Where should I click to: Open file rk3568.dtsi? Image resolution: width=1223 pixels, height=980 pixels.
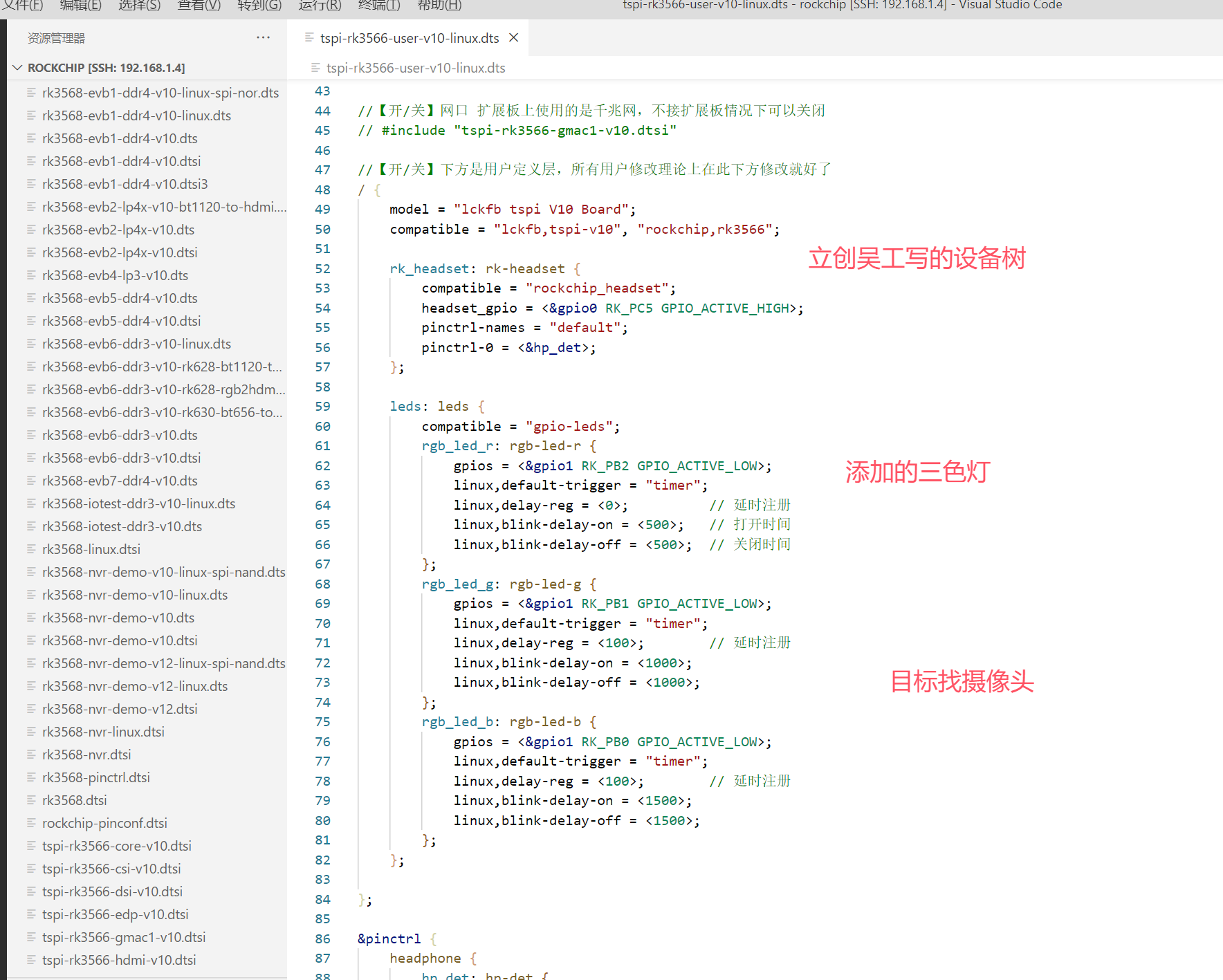[x=75, y=800]
